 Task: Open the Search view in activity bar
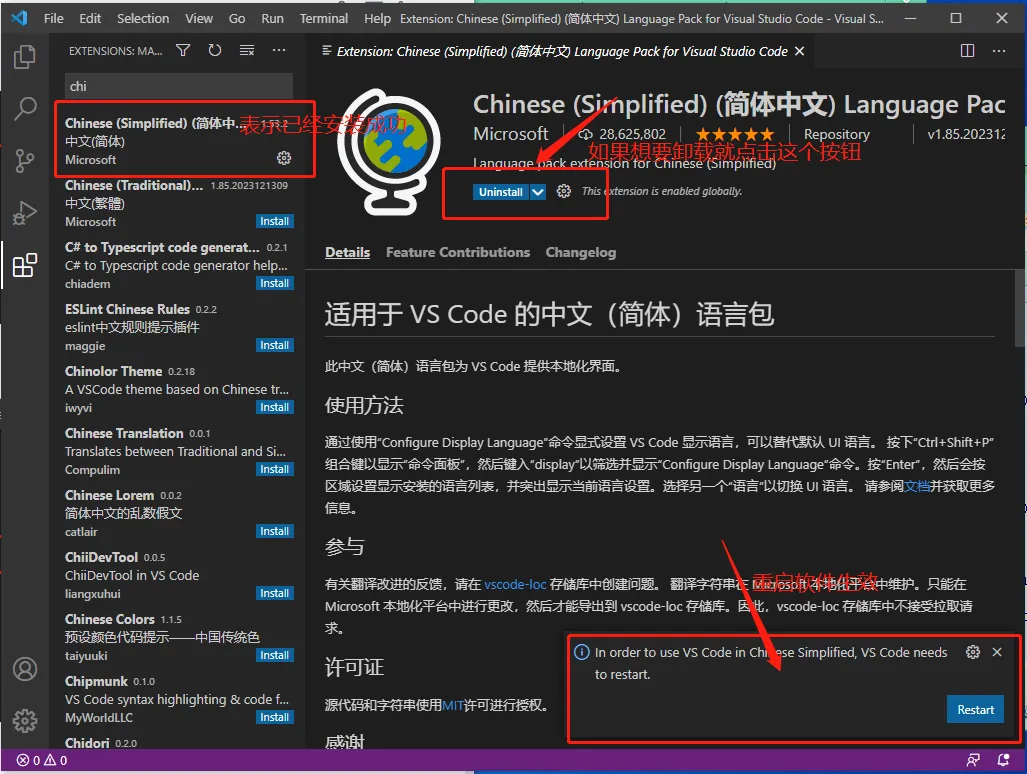(x=24, y=108)
